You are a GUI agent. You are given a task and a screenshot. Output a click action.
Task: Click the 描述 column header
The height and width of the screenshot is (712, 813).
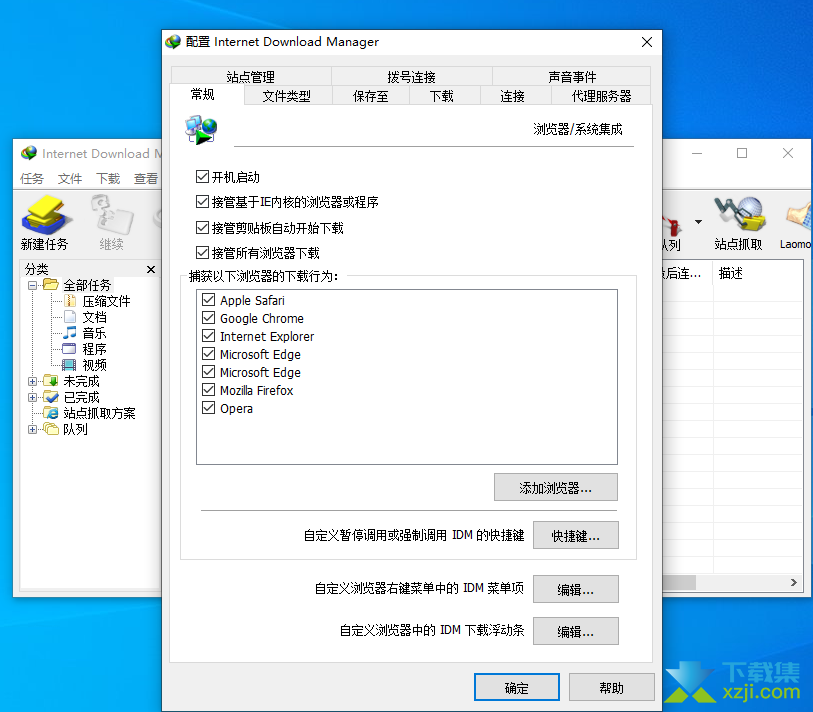(x=731, y=273)
